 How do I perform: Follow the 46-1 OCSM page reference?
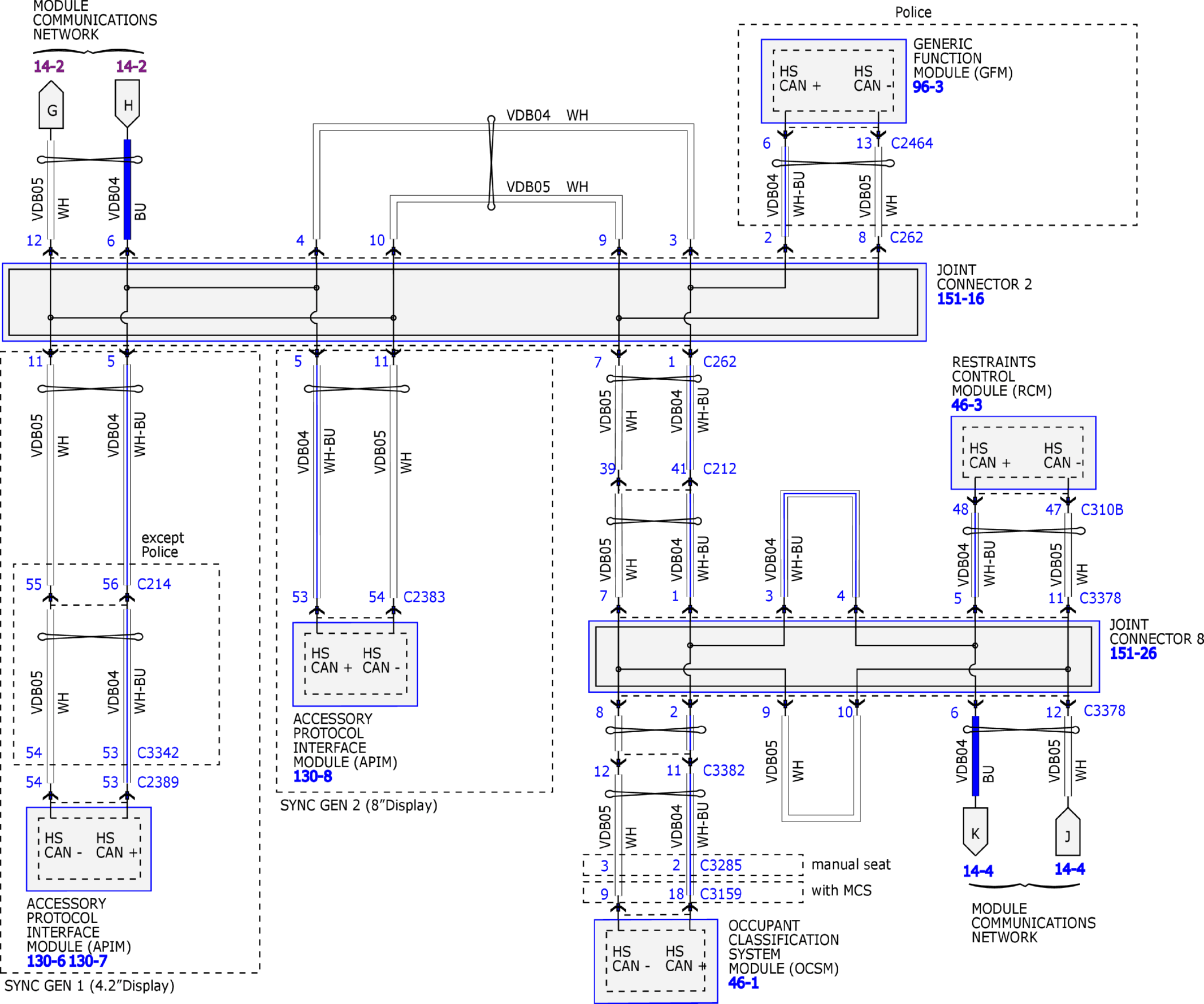pyautogui.click(x=743, y=983)
